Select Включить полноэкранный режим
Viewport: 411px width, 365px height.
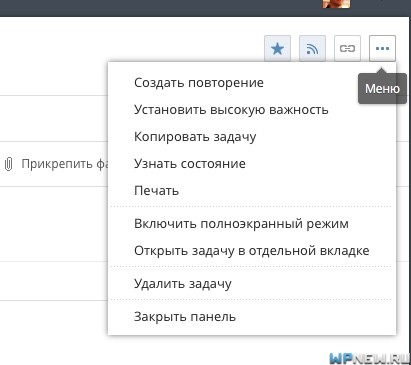[x=241, y=224]
